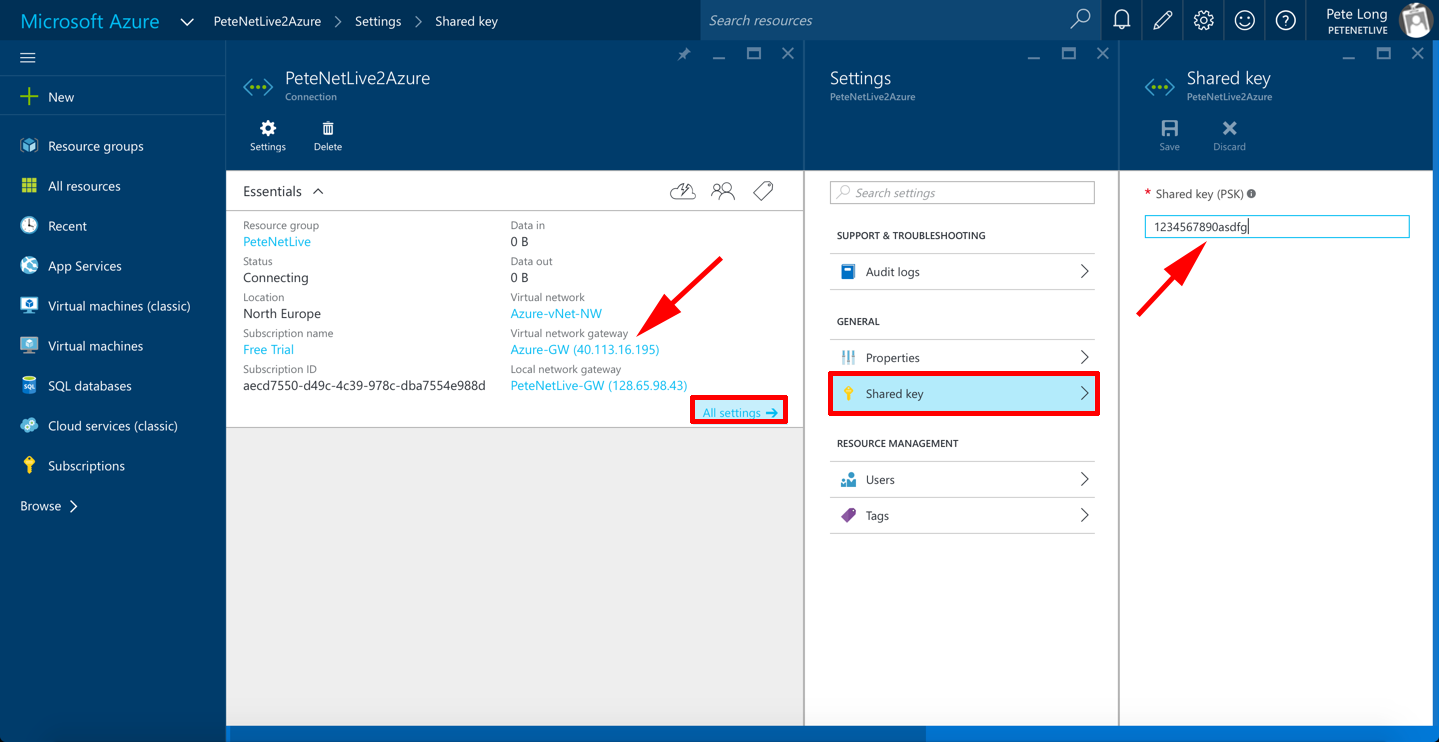Click the Delete trash icon
The height and width of the screenshot is (742, 1439).
(328, 136)
